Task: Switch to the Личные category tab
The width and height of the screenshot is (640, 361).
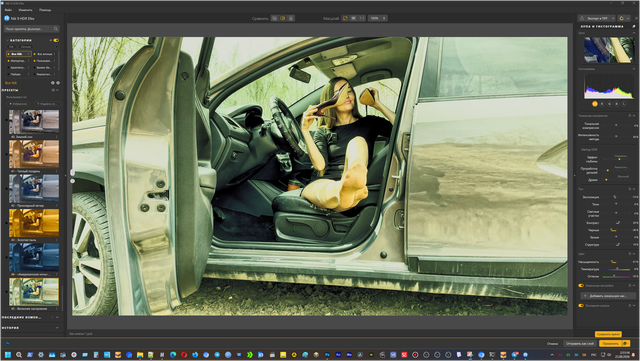Action: coord(26,47)
